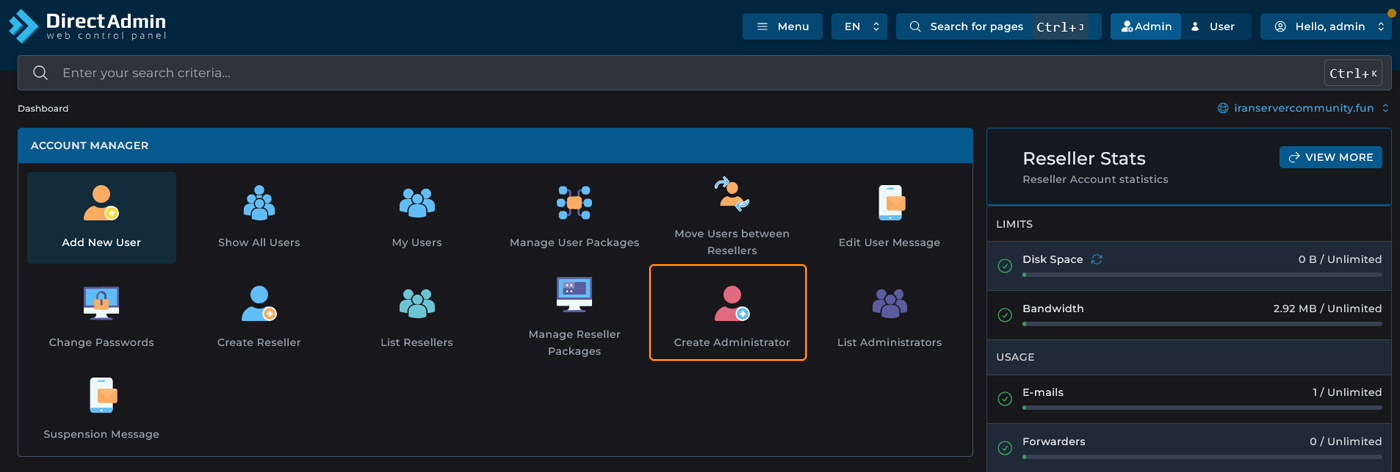Click the Dashboard breadcrumb

tap(43, 108)
